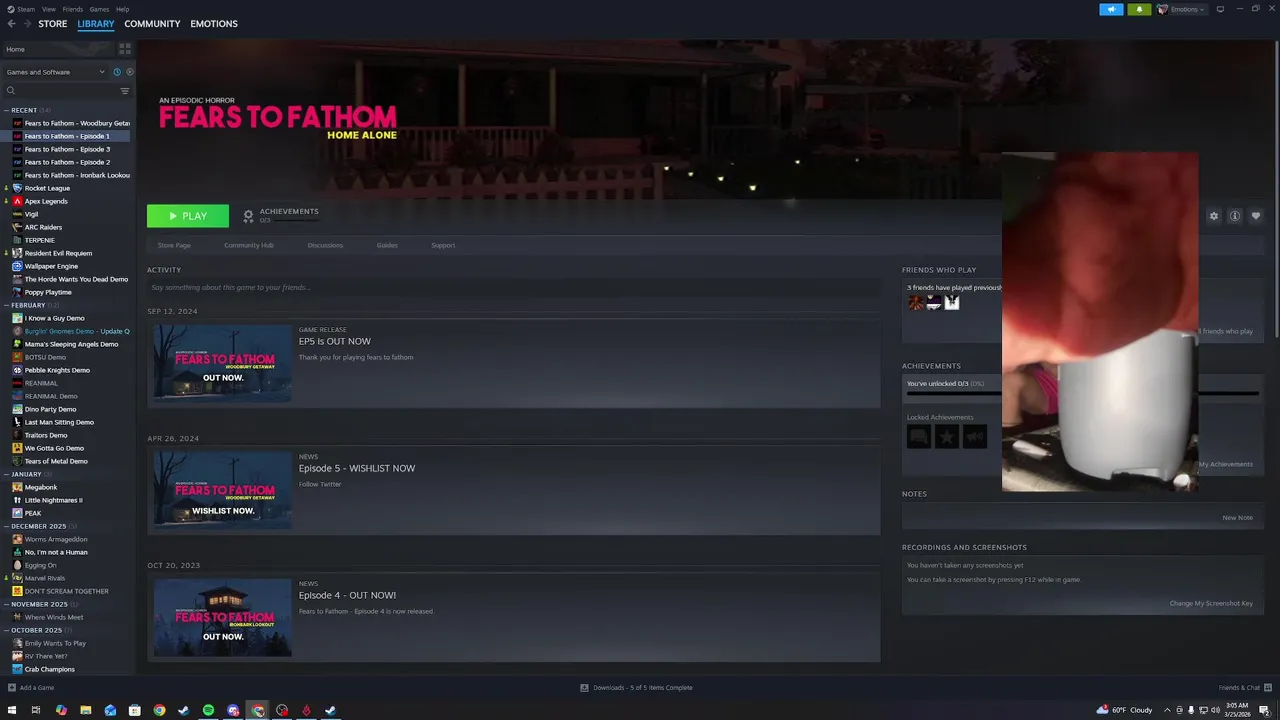Expand the Games and Software dropdown
The image size is (1280, 720).
pos(55,72)
